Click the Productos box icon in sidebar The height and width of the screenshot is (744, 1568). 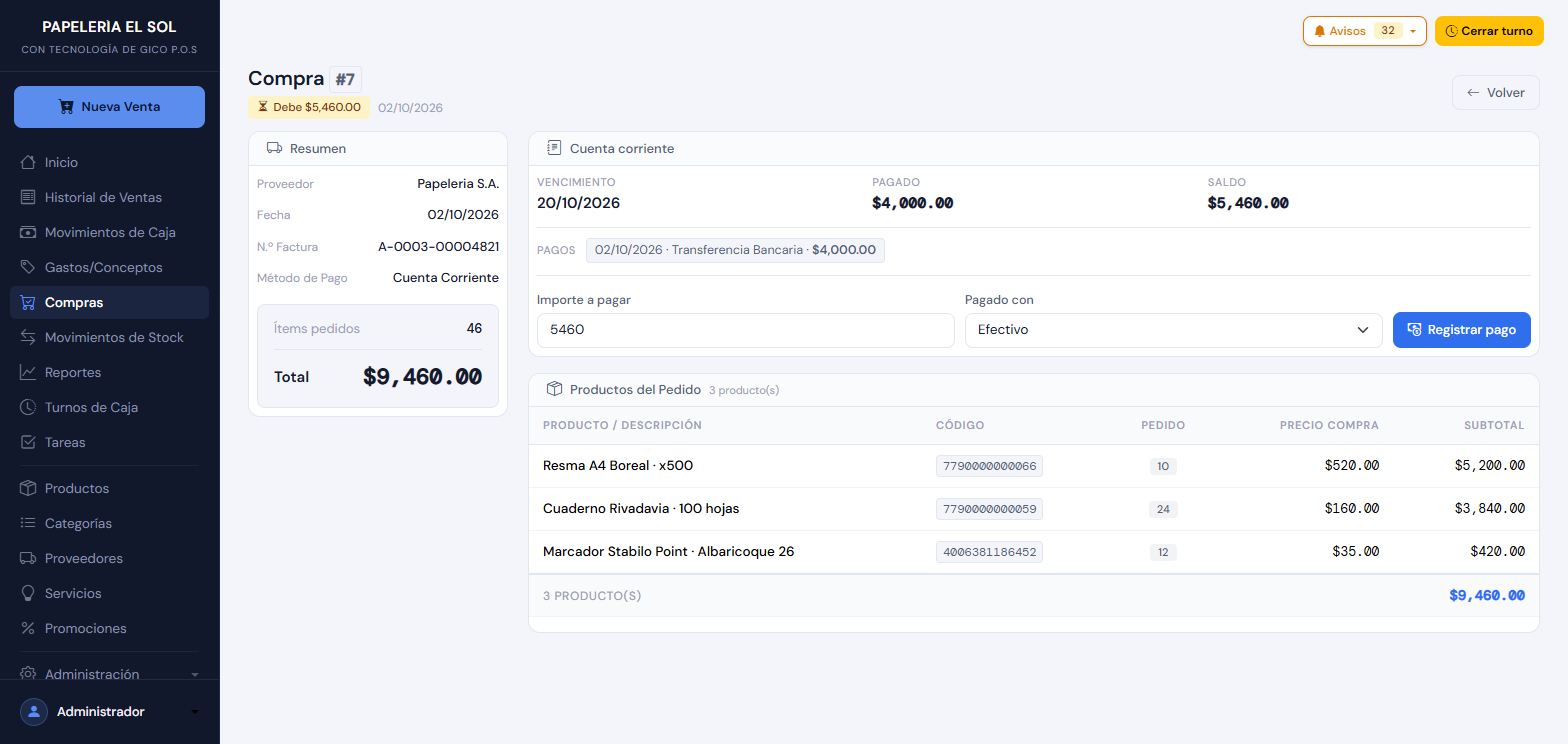pyautogui.click(x=28, y=488)
